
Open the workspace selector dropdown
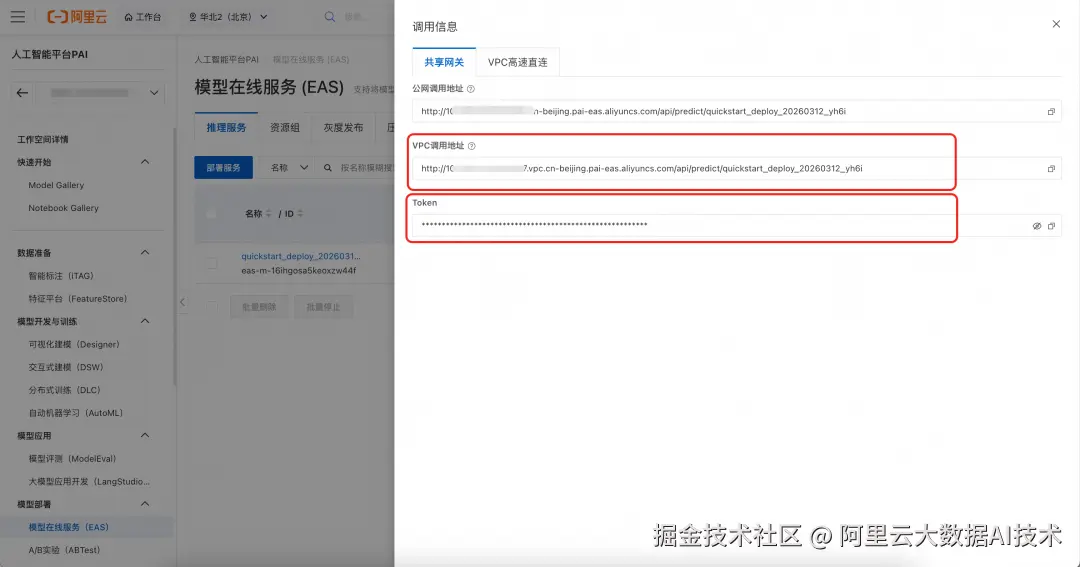(x=101, y=92)
